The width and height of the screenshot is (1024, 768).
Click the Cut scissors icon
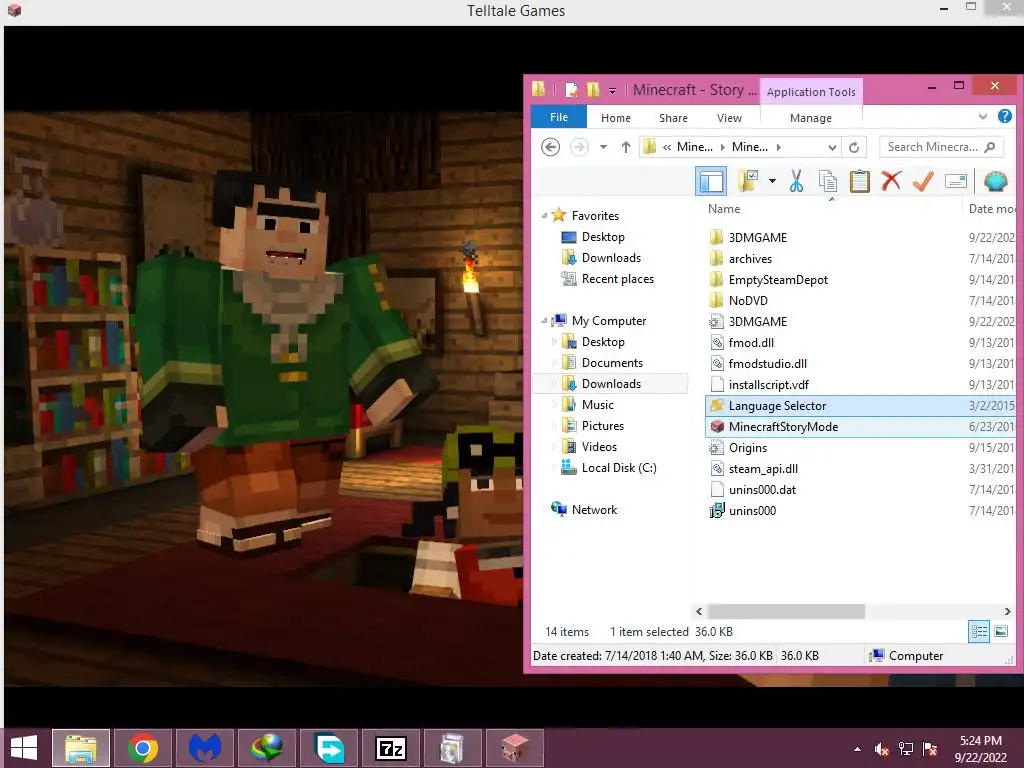(796, 182)
